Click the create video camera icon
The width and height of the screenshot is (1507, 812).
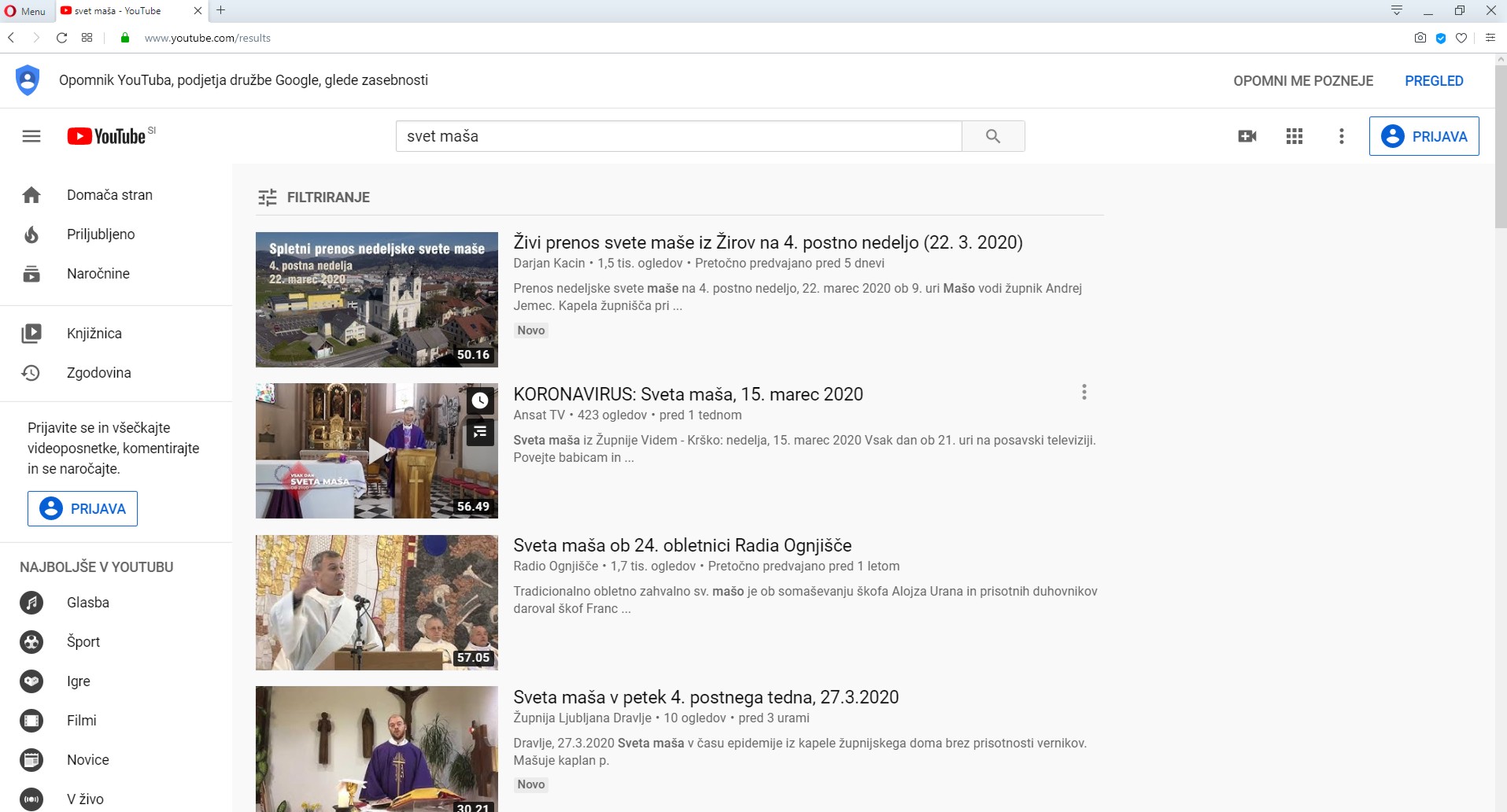point(1247,136)
